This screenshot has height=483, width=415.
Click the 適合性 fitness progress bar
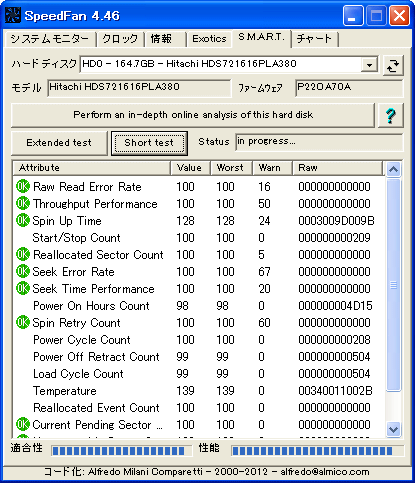click(x=121, y=451)
